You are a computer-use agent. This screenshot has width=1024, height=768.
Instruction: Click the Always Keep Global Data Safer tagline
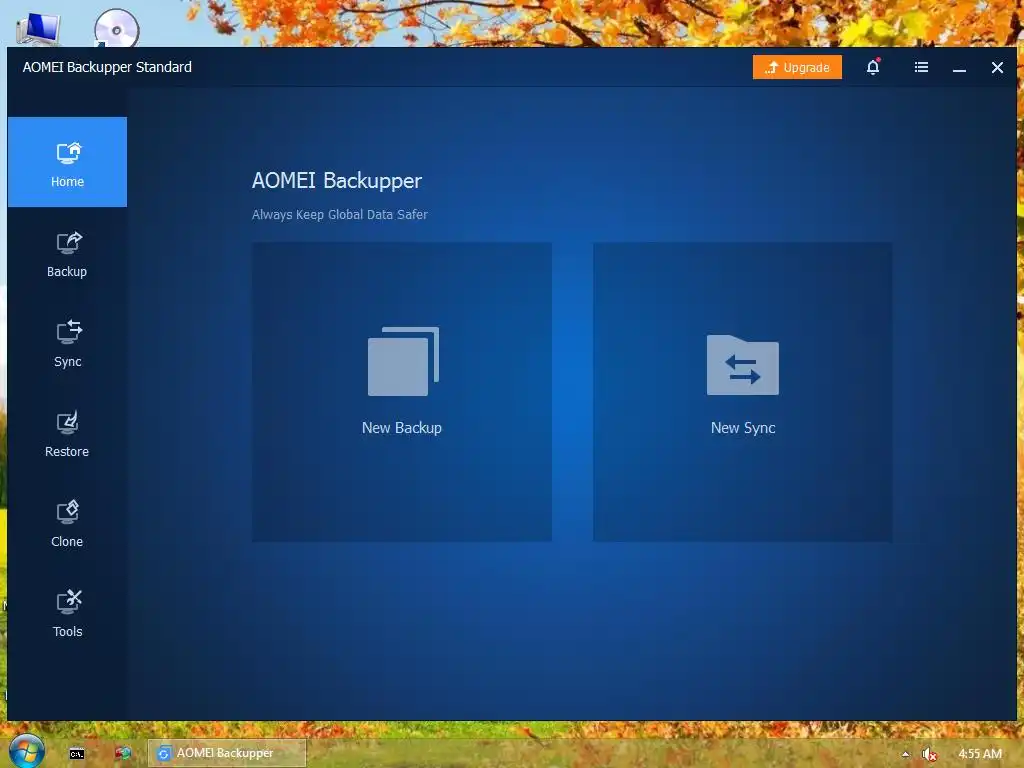340,215
